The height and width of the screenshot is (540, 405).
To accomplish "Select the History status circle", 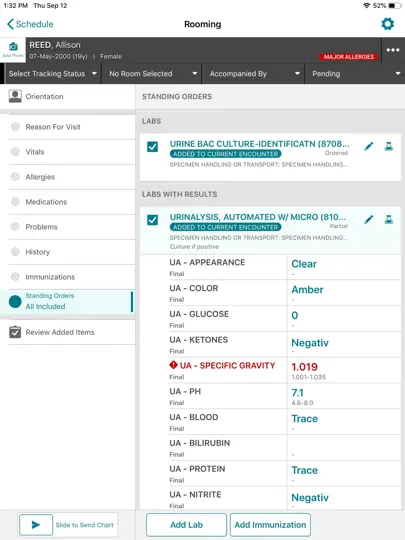I will [15, 252].
